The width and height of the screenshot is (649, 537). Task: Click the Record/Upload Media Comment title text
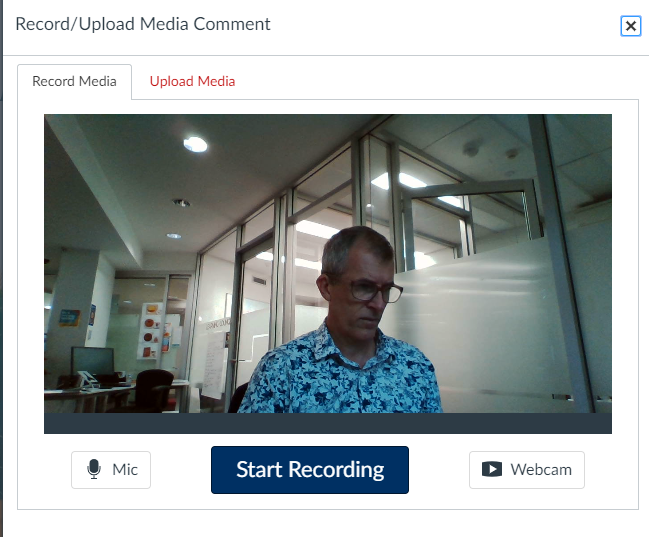click(x=143, y=24)
